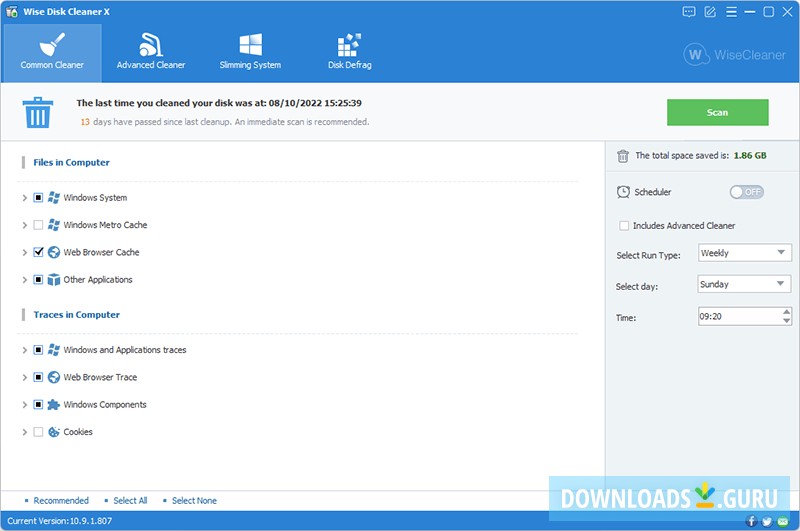Toggle the Windows Components checkbox
Screen dimensions: 800x531
38,404
